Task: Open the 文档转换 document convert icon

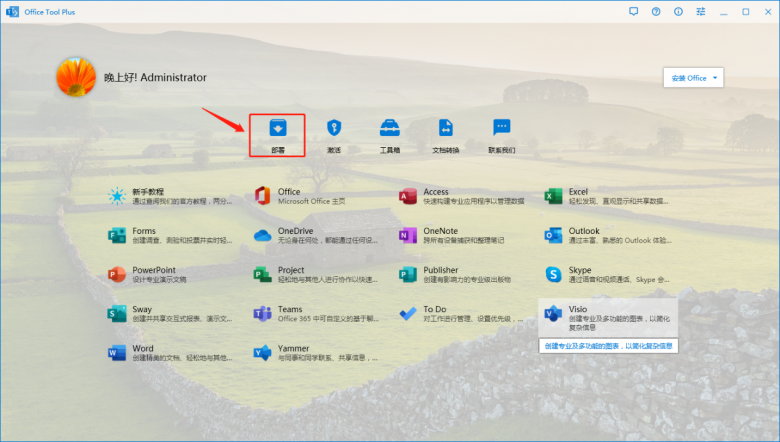Action: click(446, 128)
